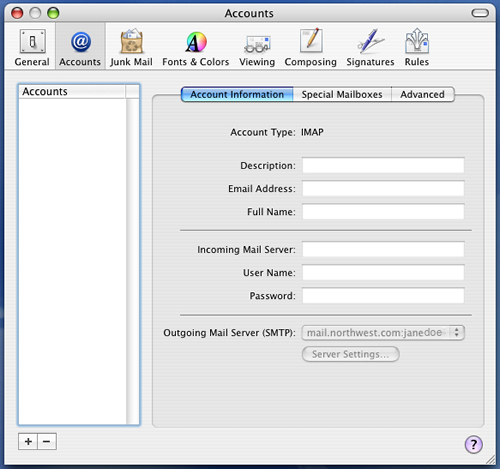Open the General preferences pane

[32, 47]
